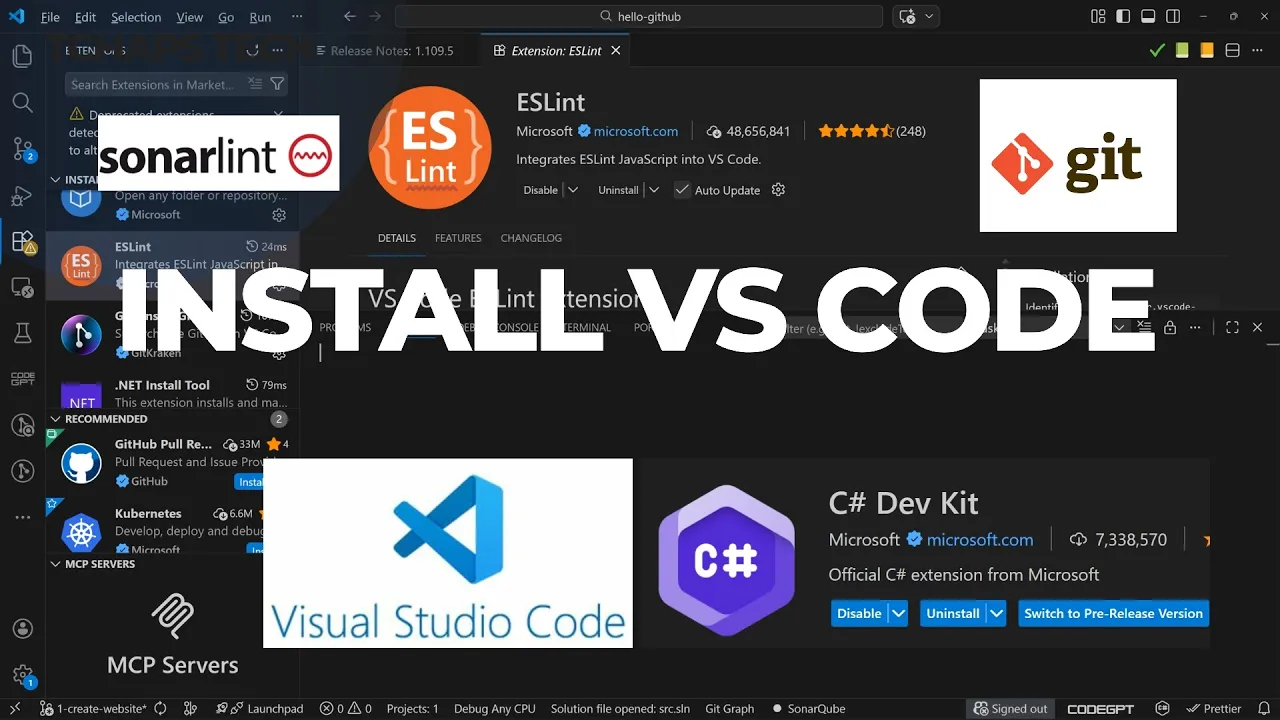Toggle primary side bar visibility

[1123, 16]
